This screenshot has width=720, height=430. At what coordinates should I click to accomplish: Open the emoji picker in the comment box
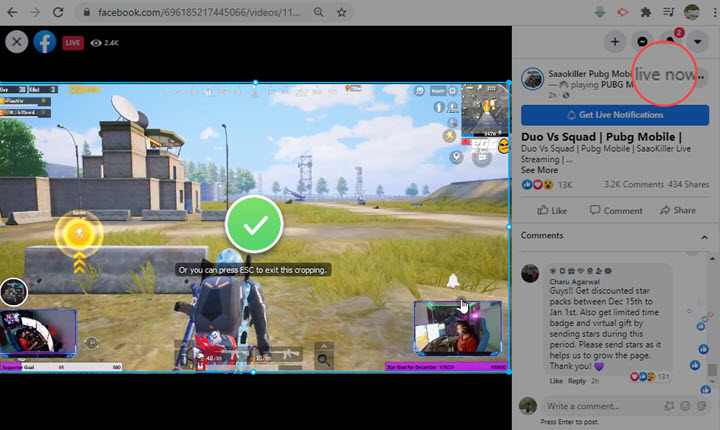[x=685, y=406]
